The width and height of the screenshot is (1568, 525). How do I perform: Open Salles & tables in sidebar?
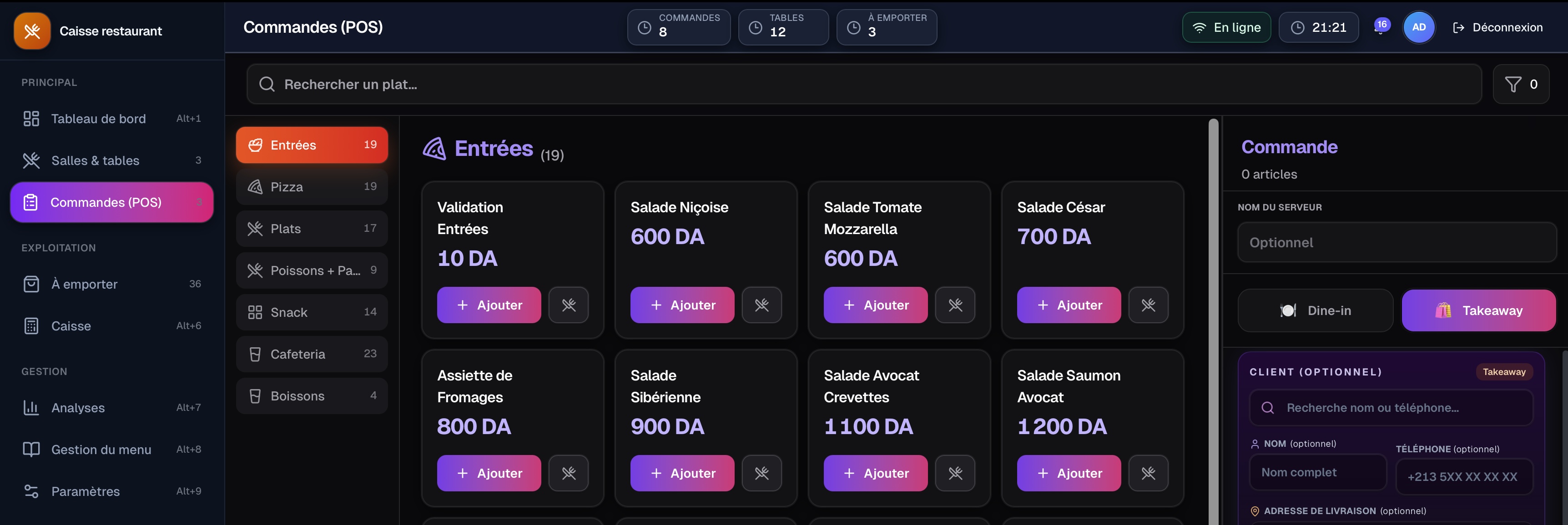click(112, 160)
